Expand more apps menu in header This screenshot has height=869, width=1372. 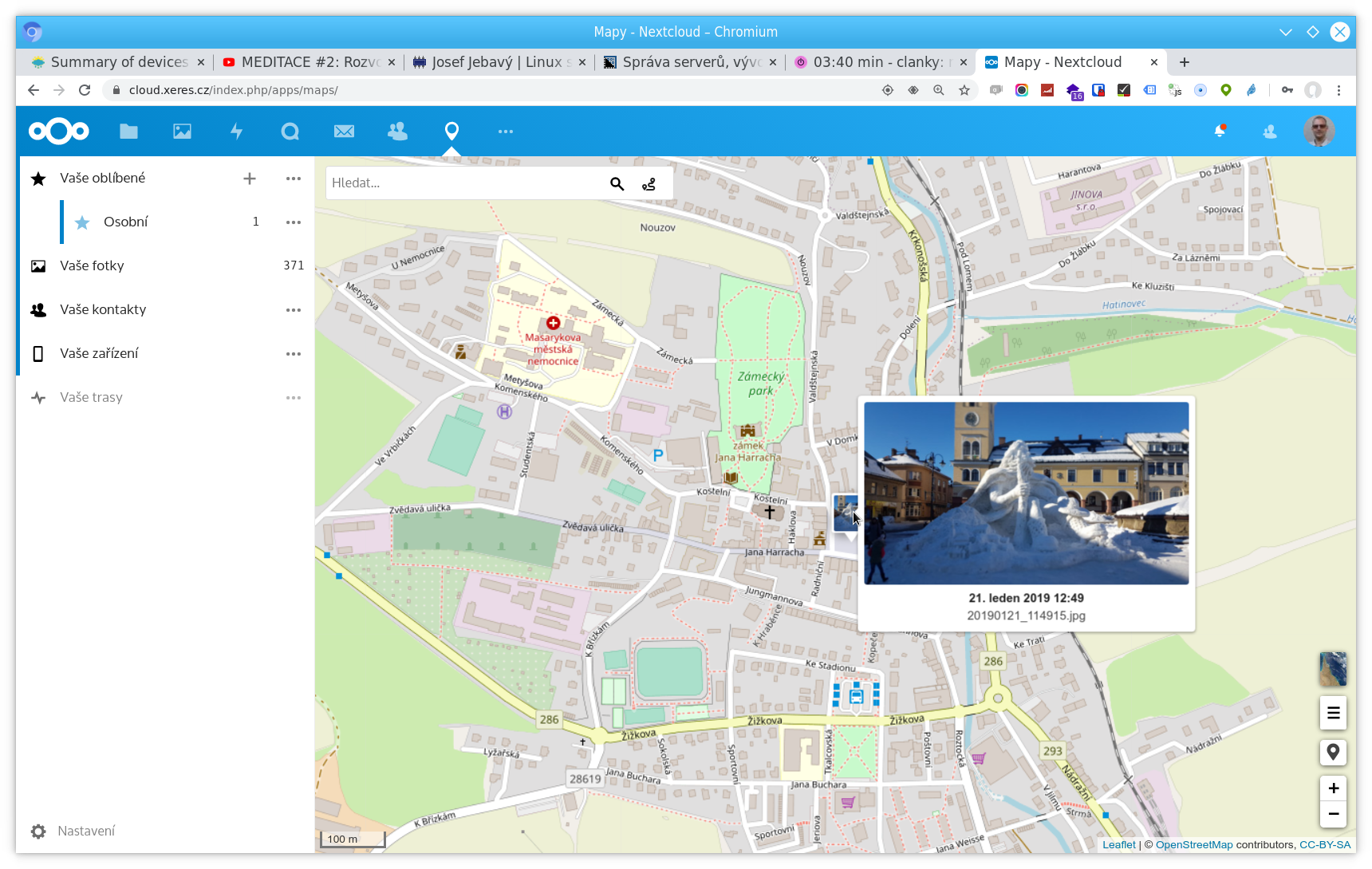(506, 132)
